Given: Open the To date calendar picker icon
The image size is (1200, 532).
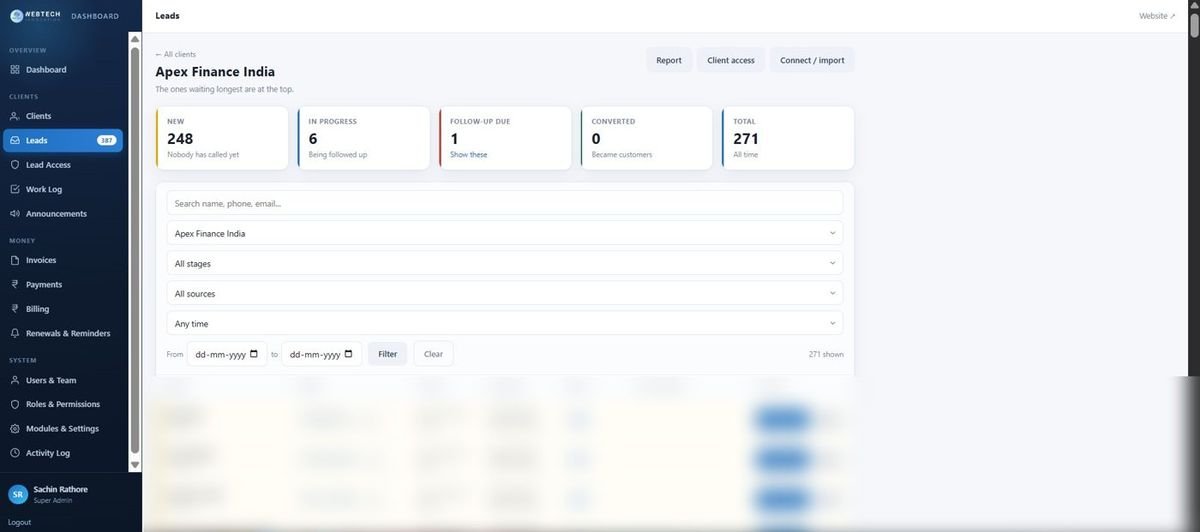Looking at the screenshot, I should click(348, 354).
